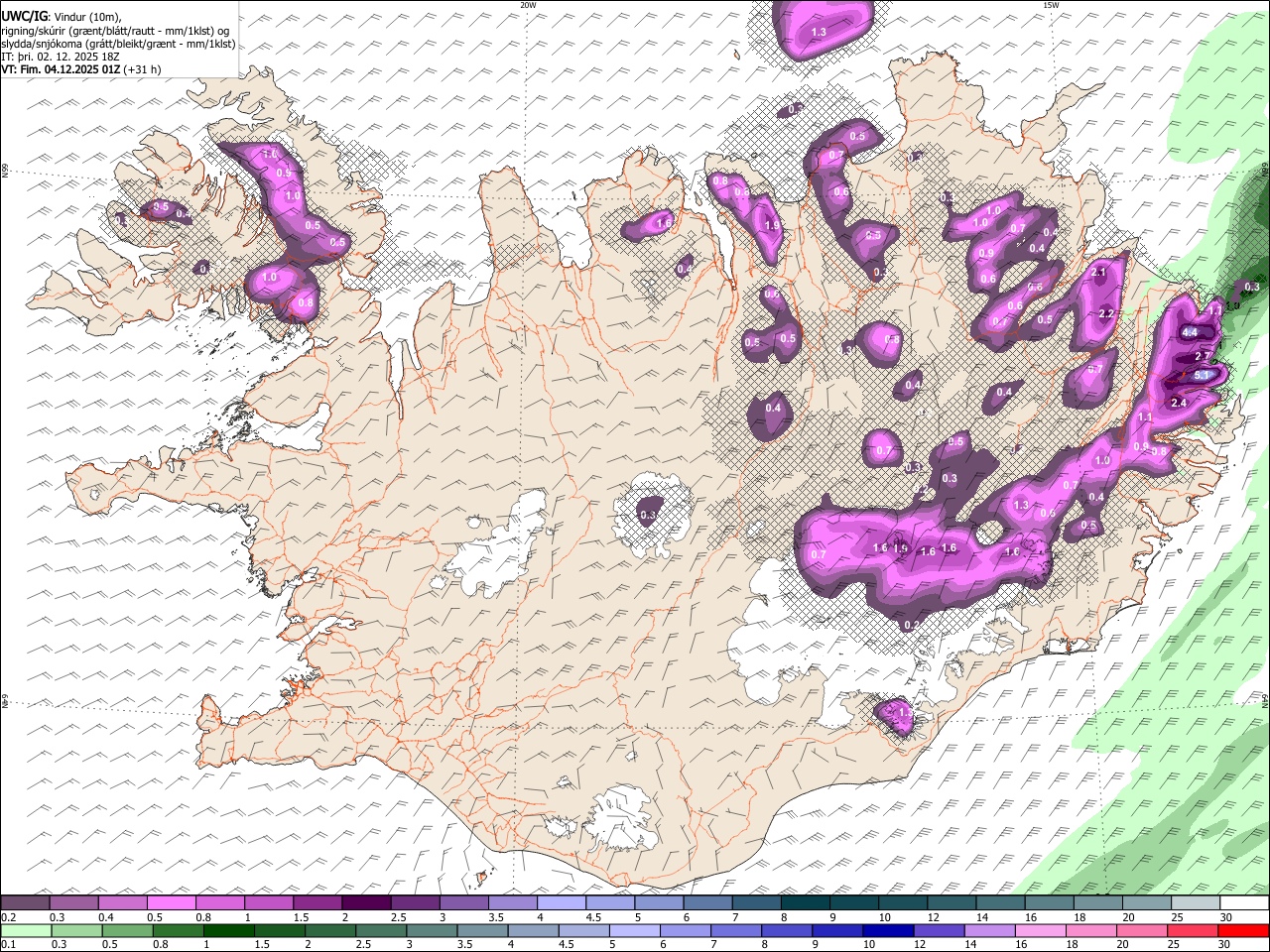Click the slate blue swatch between upper-row 6 and 7

tap(708, 902)
